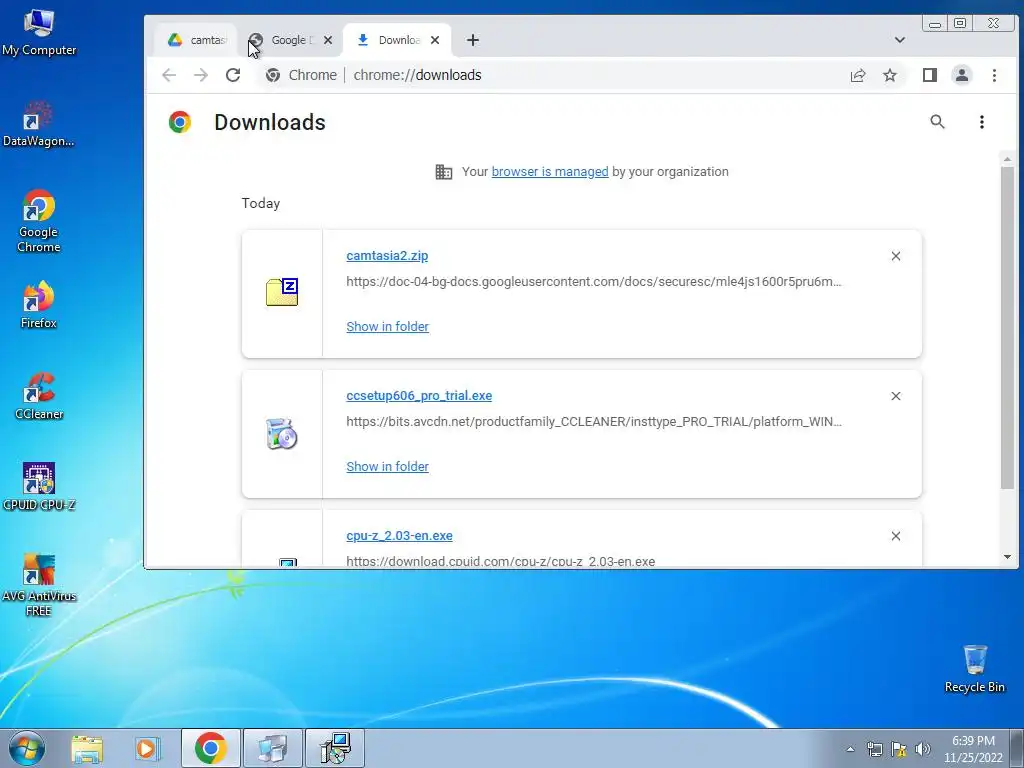Open the volume speaker tray icon
The width and height of the screenshot is (1024, 768).
point(923,749)
